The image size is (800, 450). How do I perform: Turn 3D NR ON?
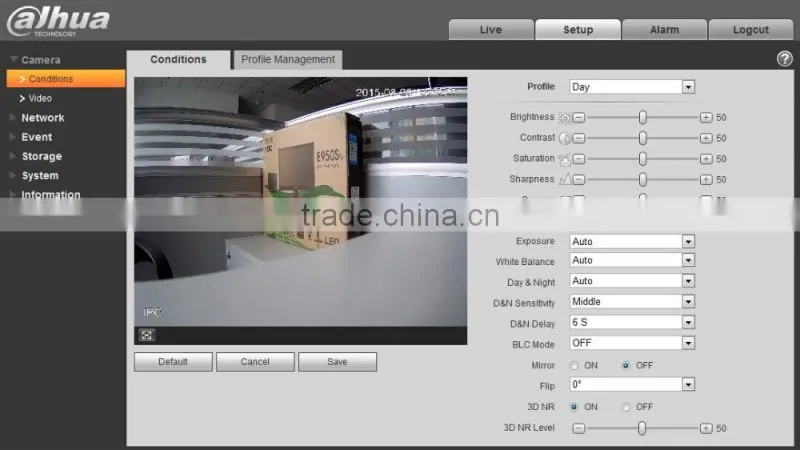[574, 407]
